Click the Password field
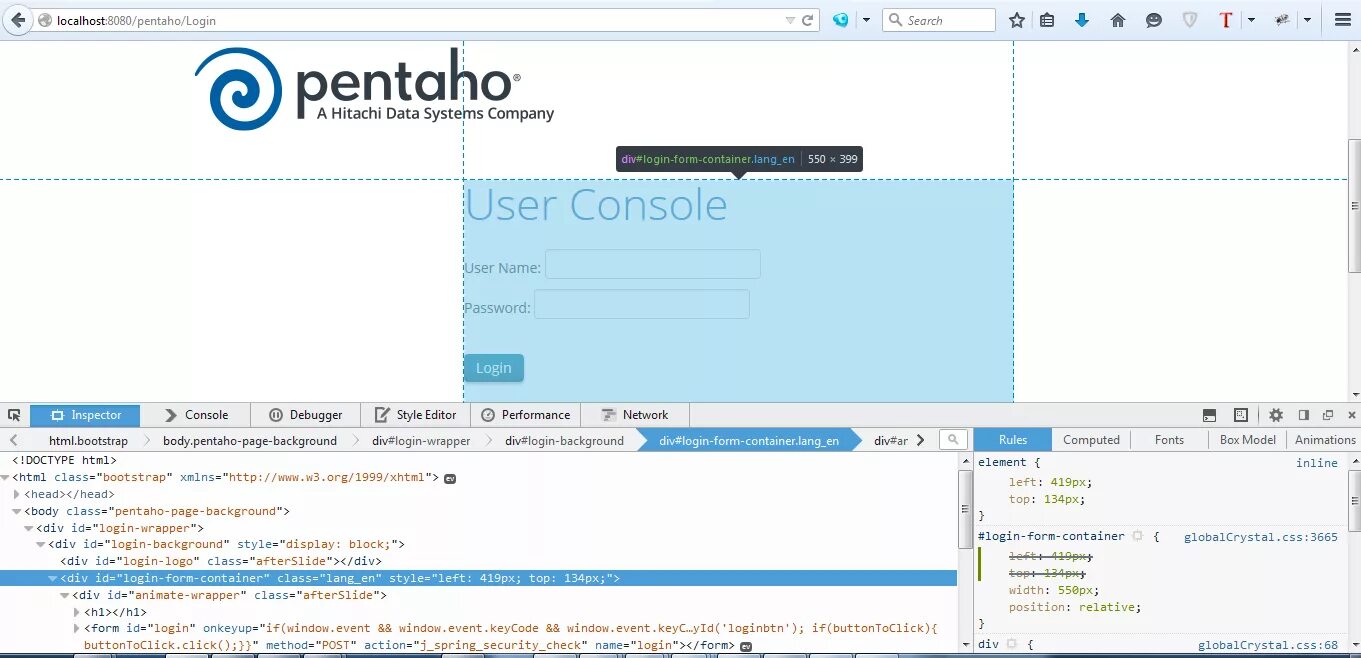This screenshot has height=658, width=1361. [641, 304]
